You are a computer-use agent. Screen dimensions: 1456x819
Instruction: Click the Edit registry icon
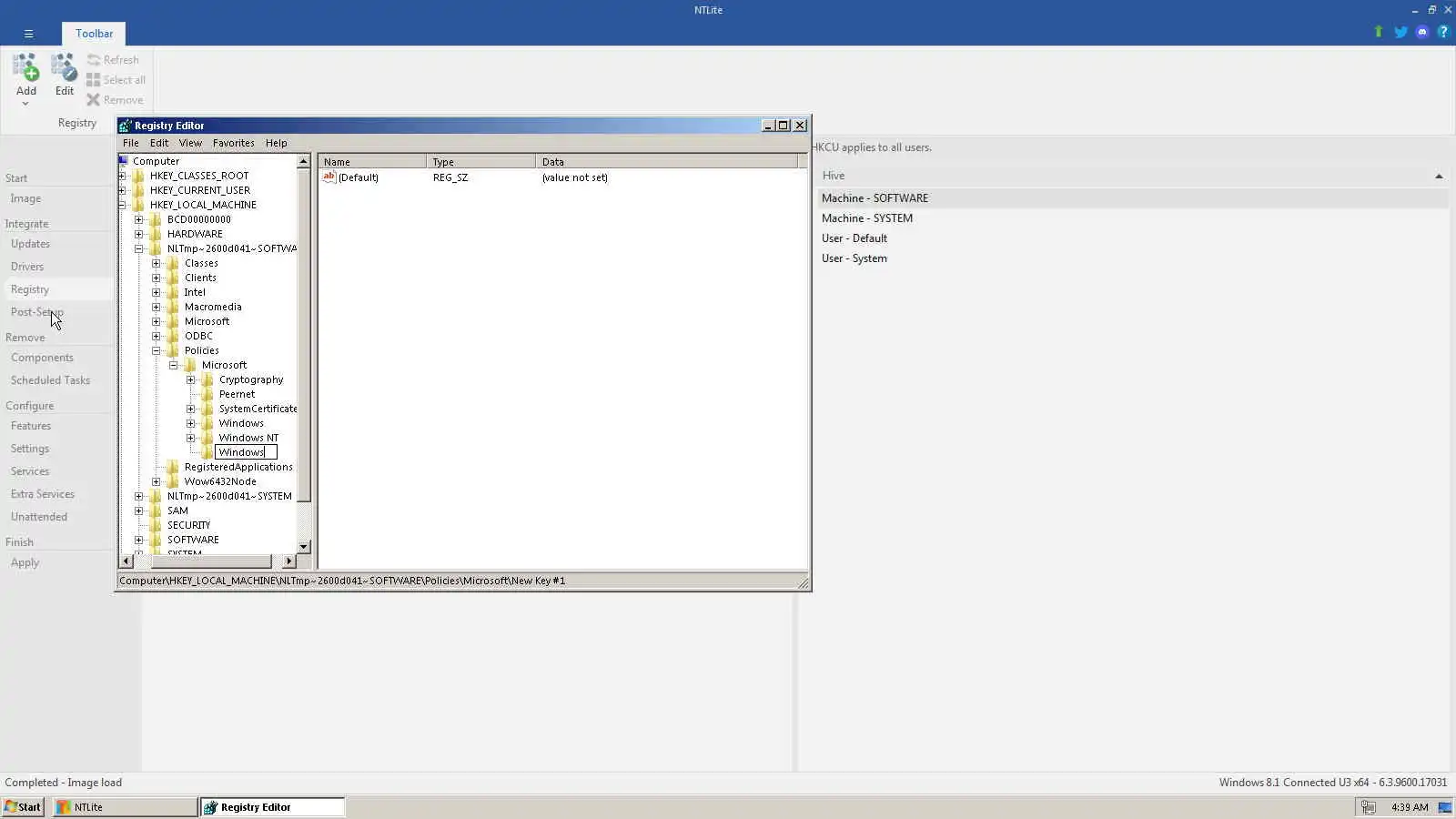pyautogui.click(x=64, y=67)
